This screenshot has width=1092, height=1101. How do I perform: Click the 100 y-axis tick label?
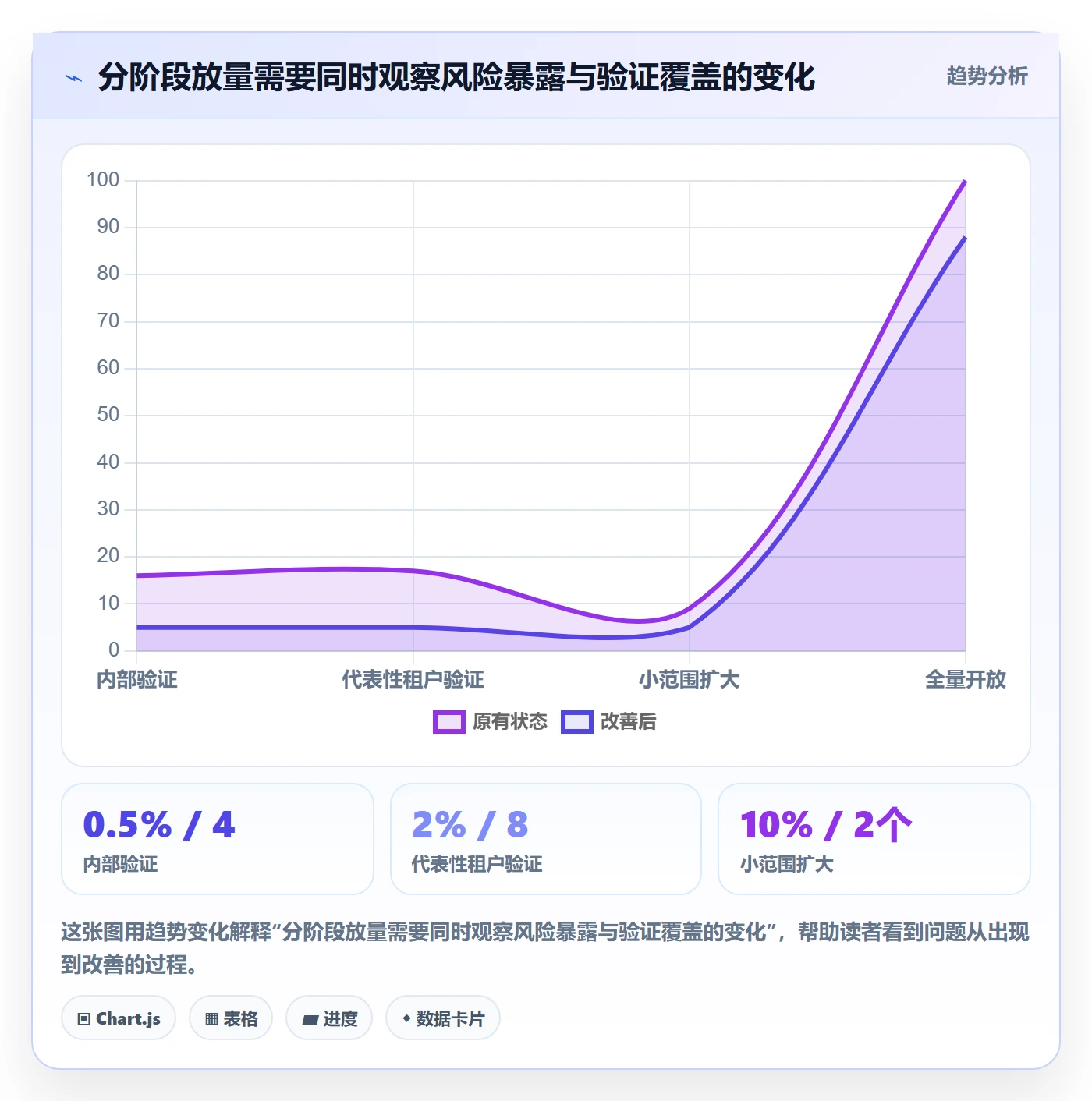[103, 180]
